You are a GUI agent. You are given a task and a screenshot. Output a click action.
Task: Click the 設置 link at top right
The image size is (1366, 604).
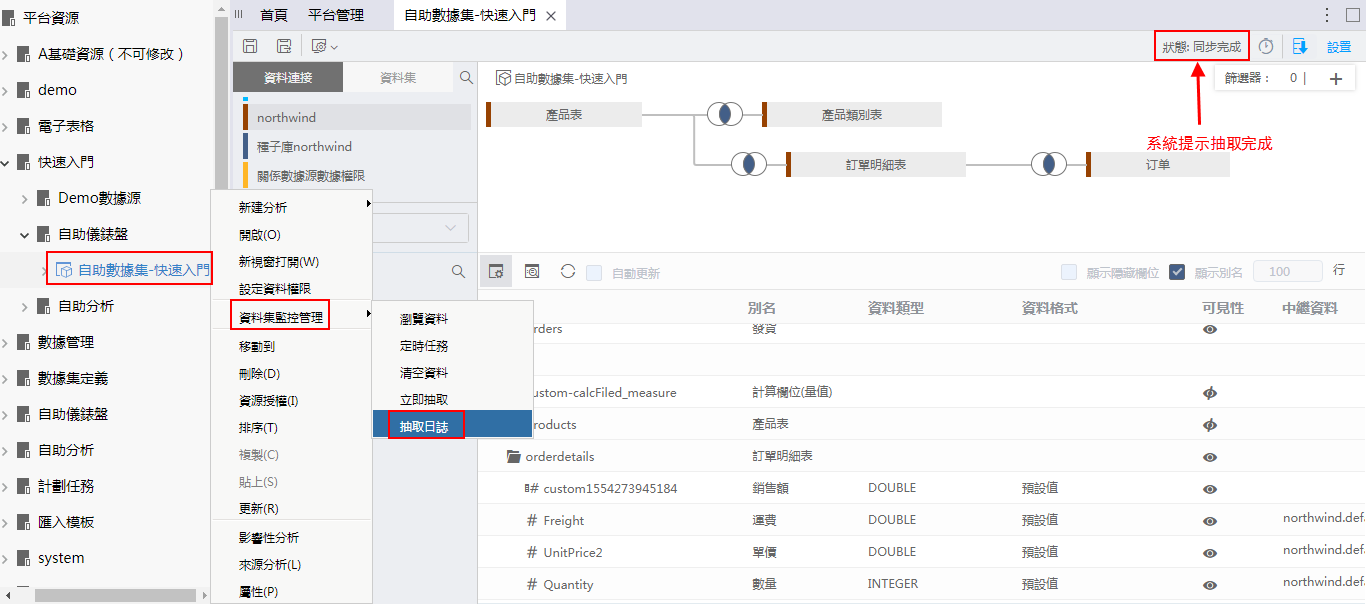[1338, 47]
